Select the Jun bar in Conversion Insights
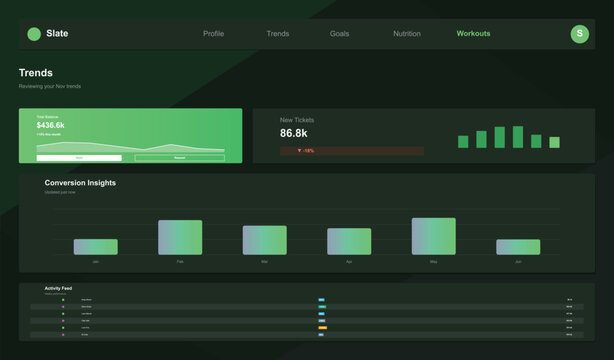 (518, 247)
